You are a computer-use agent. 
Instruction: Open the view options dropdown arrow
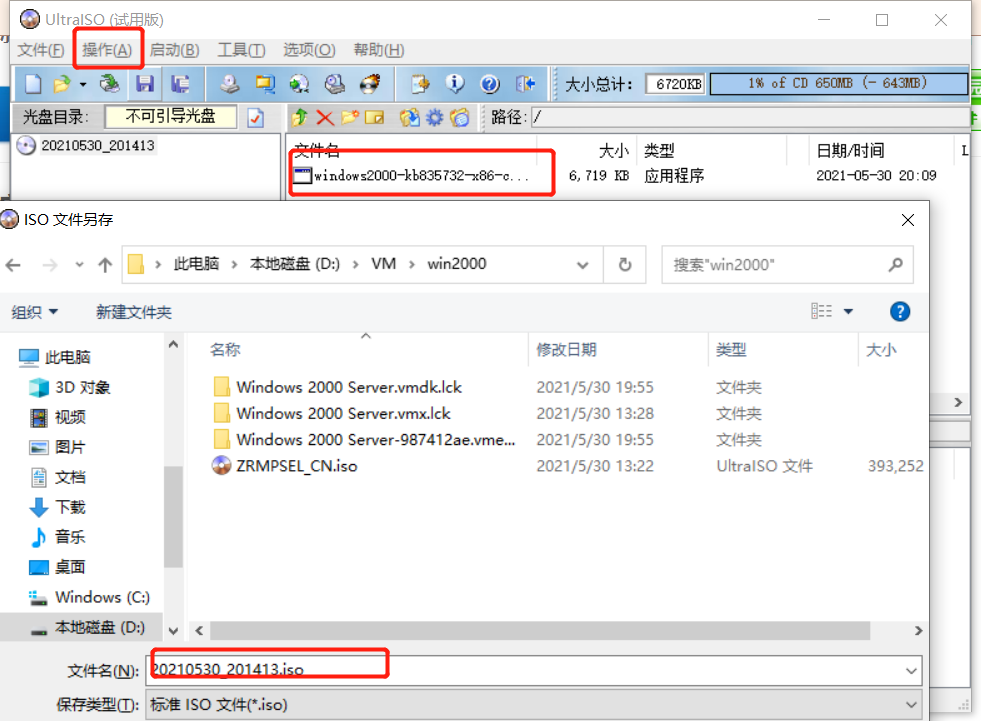click(848, 311)
